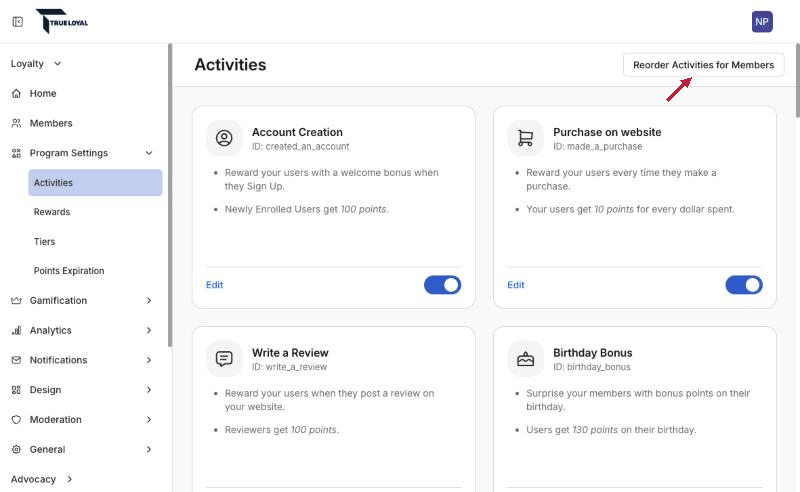Screen dimensions: 800x492
Task: Click the Activities page heading
Action: [x=230, y=65]
